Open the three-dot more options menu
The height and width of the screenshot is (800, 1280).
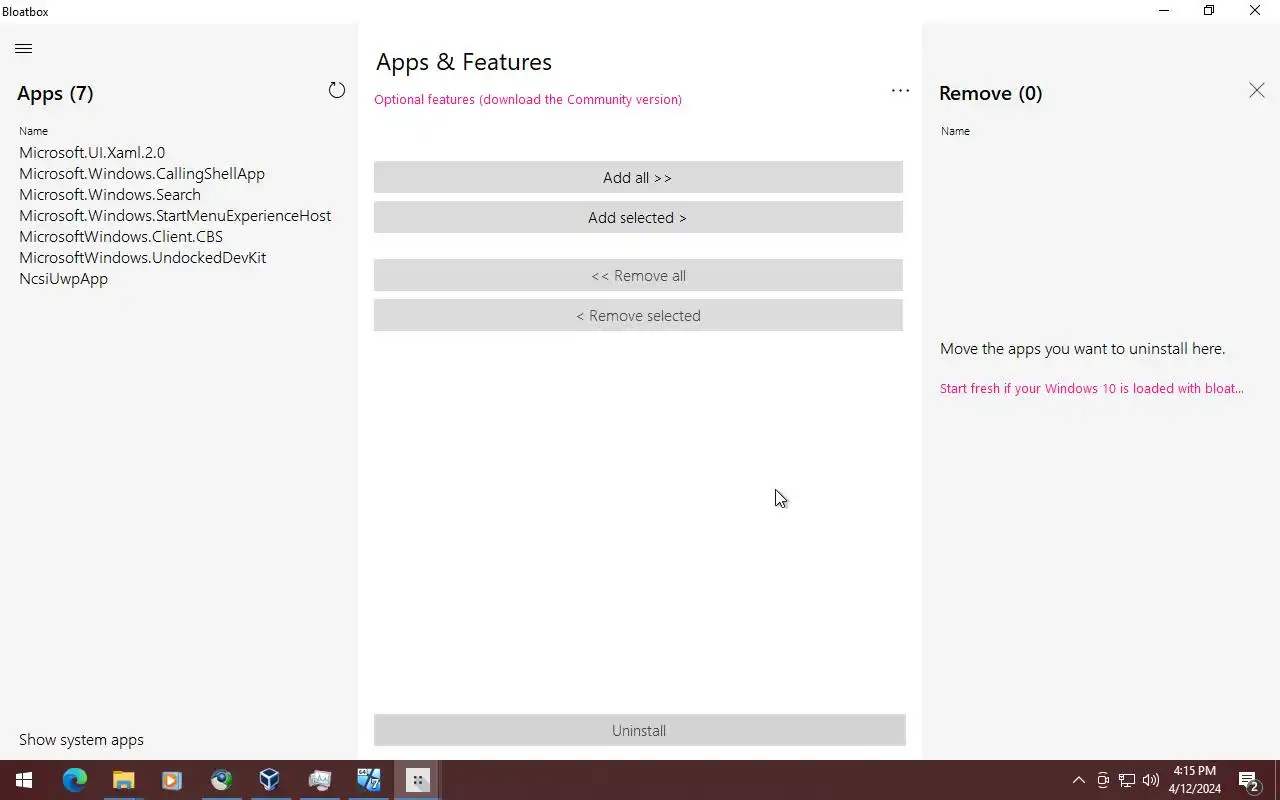pyautogui.click(x=900, y=91)
